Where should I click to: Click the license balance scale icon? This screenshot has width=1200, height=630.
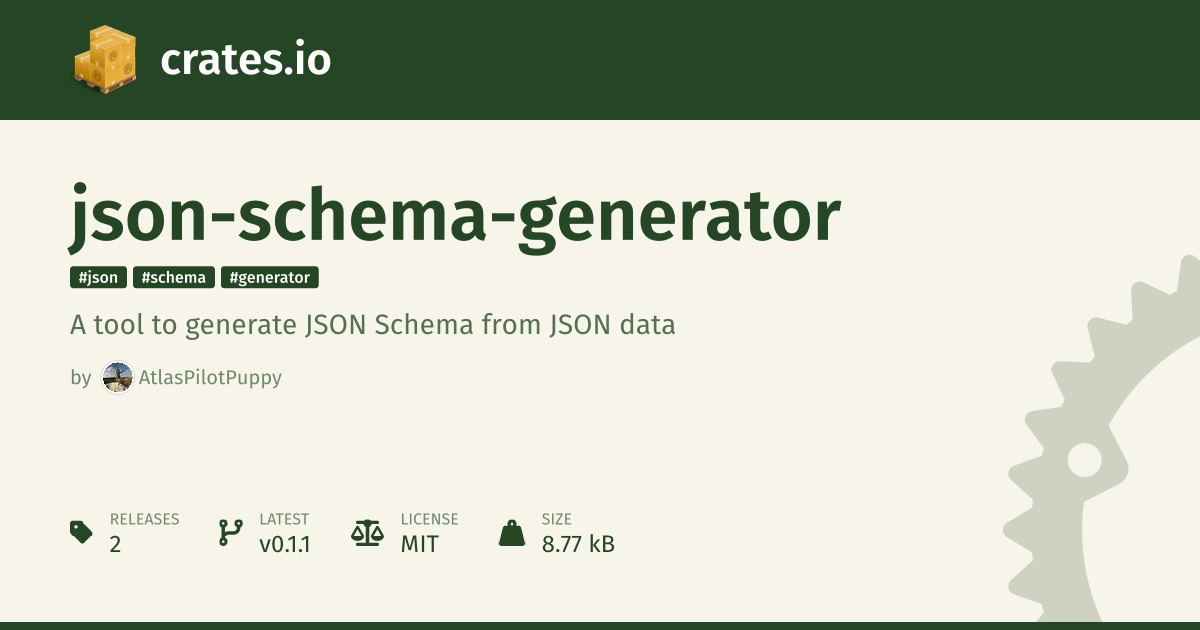pyautogui.click(x=367, y=532)
